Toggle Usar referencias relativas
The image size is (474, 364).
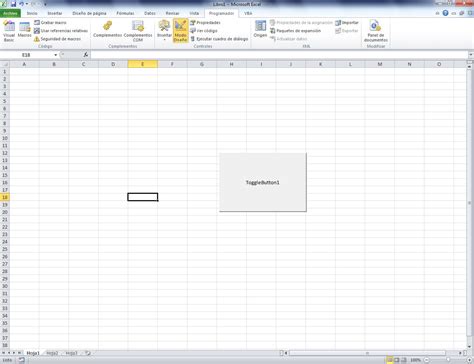pyautogui.click(x=61, y=31)
